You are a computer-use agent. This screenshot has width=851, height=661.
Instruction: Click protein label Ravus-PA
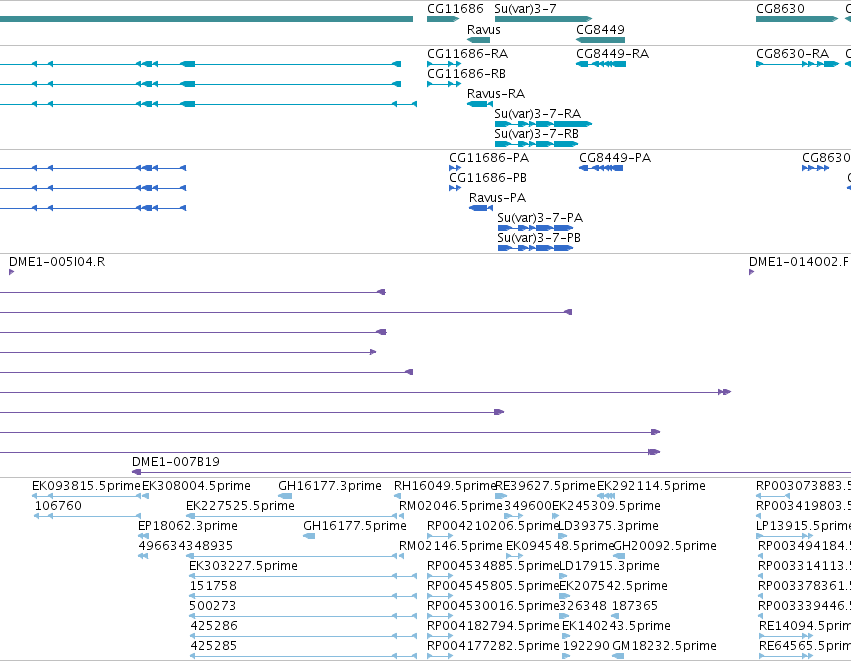point(497,198)
